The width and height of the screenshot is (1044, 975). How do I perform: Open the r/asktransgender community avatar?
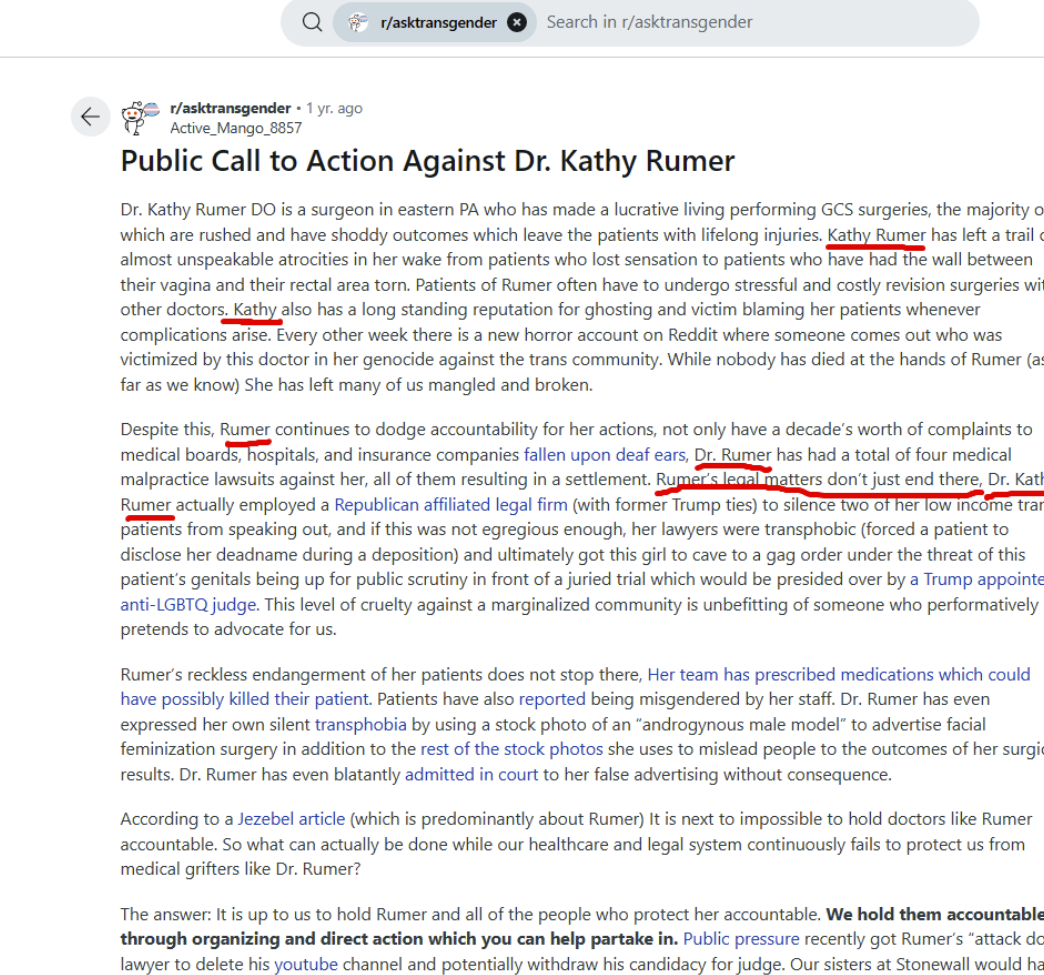pyautogui.click(x=140, y=117)
